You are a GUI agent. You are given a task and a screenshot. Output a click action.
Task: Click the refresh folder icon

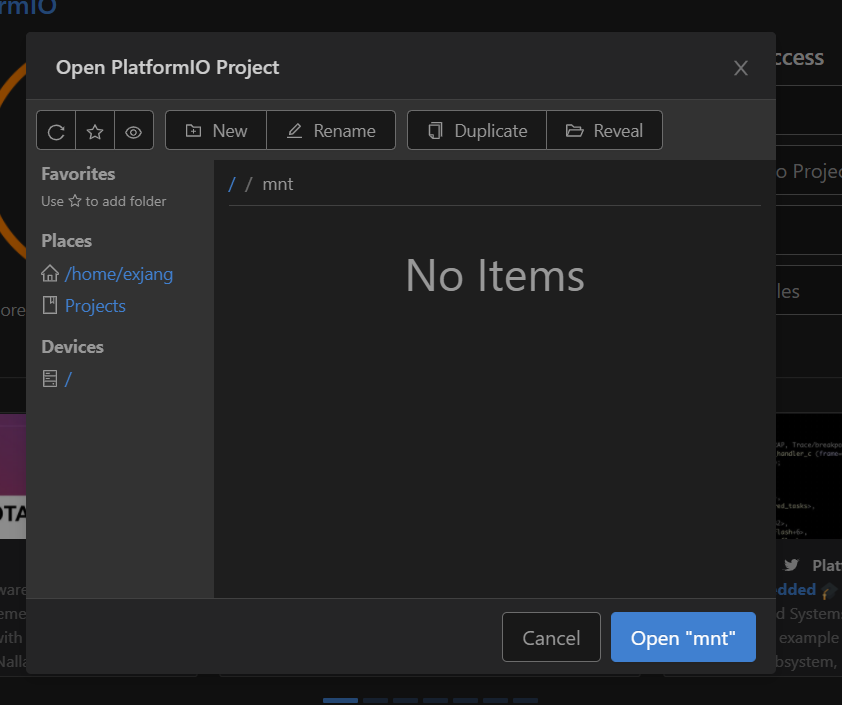coord(56,131)
